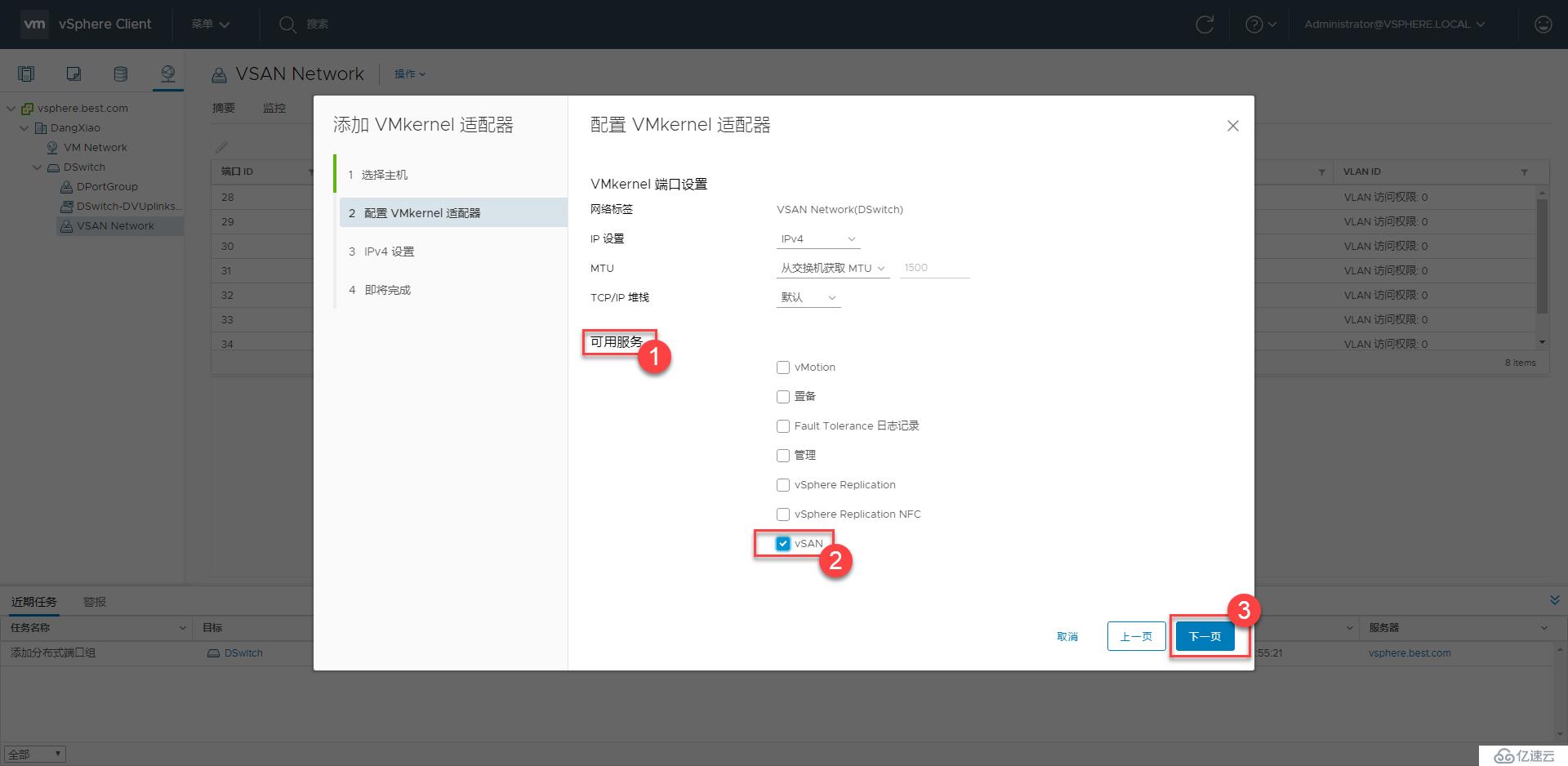The width and height of the screenshot is (1568, 766).
Task: Click the DSwitch-DVUplinks icon in tree
Action: 67,207
